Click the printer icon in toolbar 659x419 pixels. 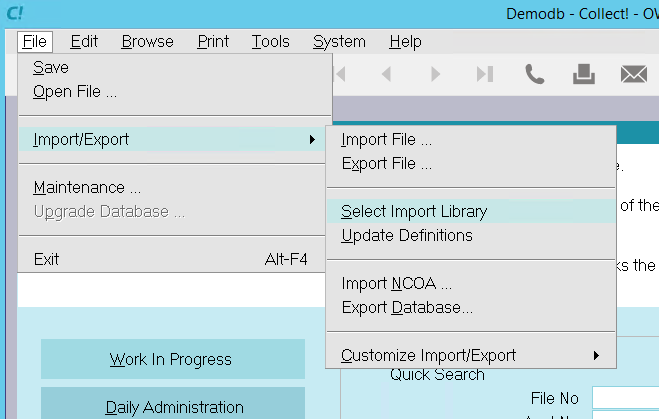pyautogui.click(x=584, y=74)
